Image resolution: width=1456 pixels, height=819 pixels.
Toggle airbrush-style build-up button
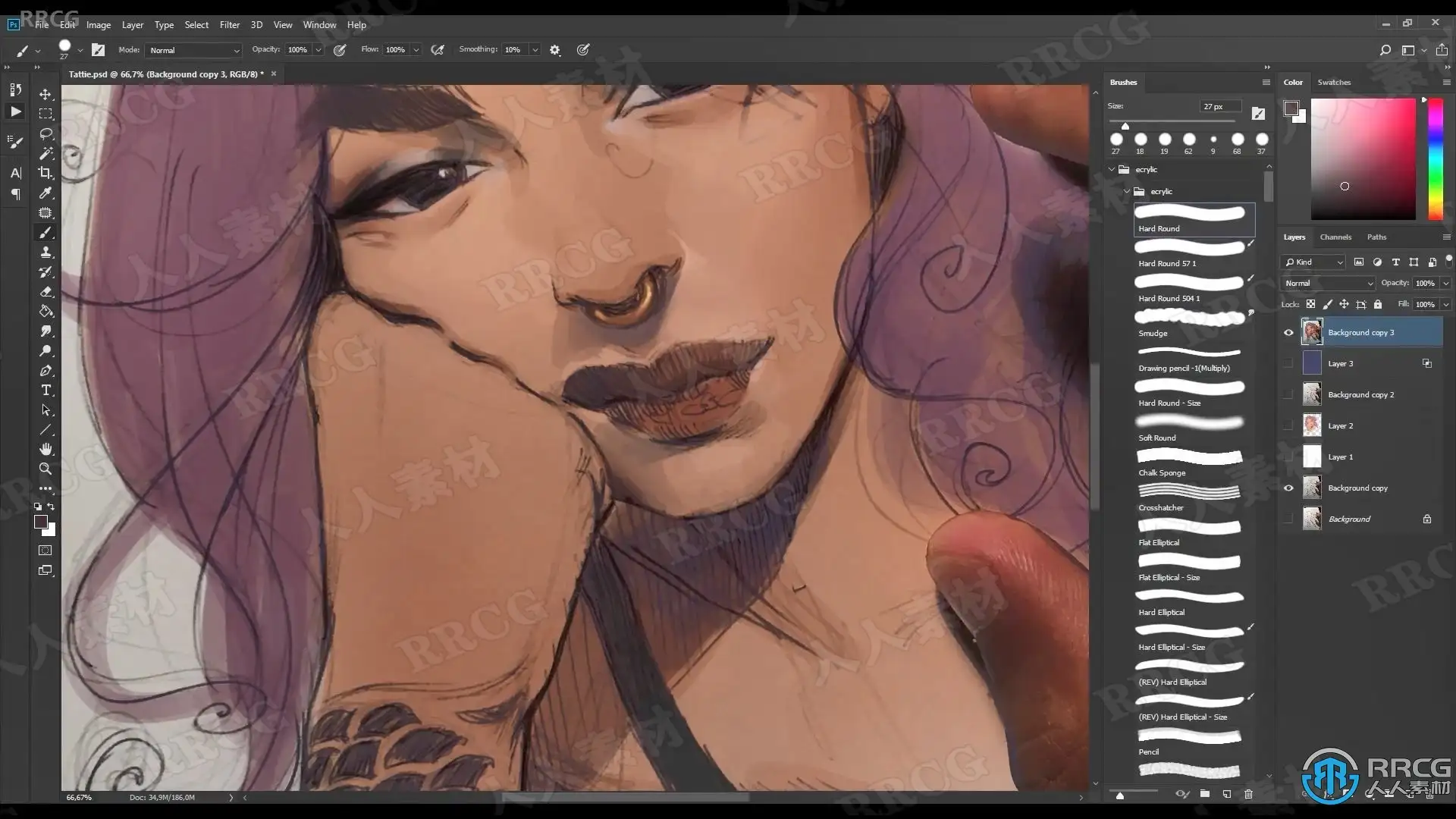(x=438, y=50)
